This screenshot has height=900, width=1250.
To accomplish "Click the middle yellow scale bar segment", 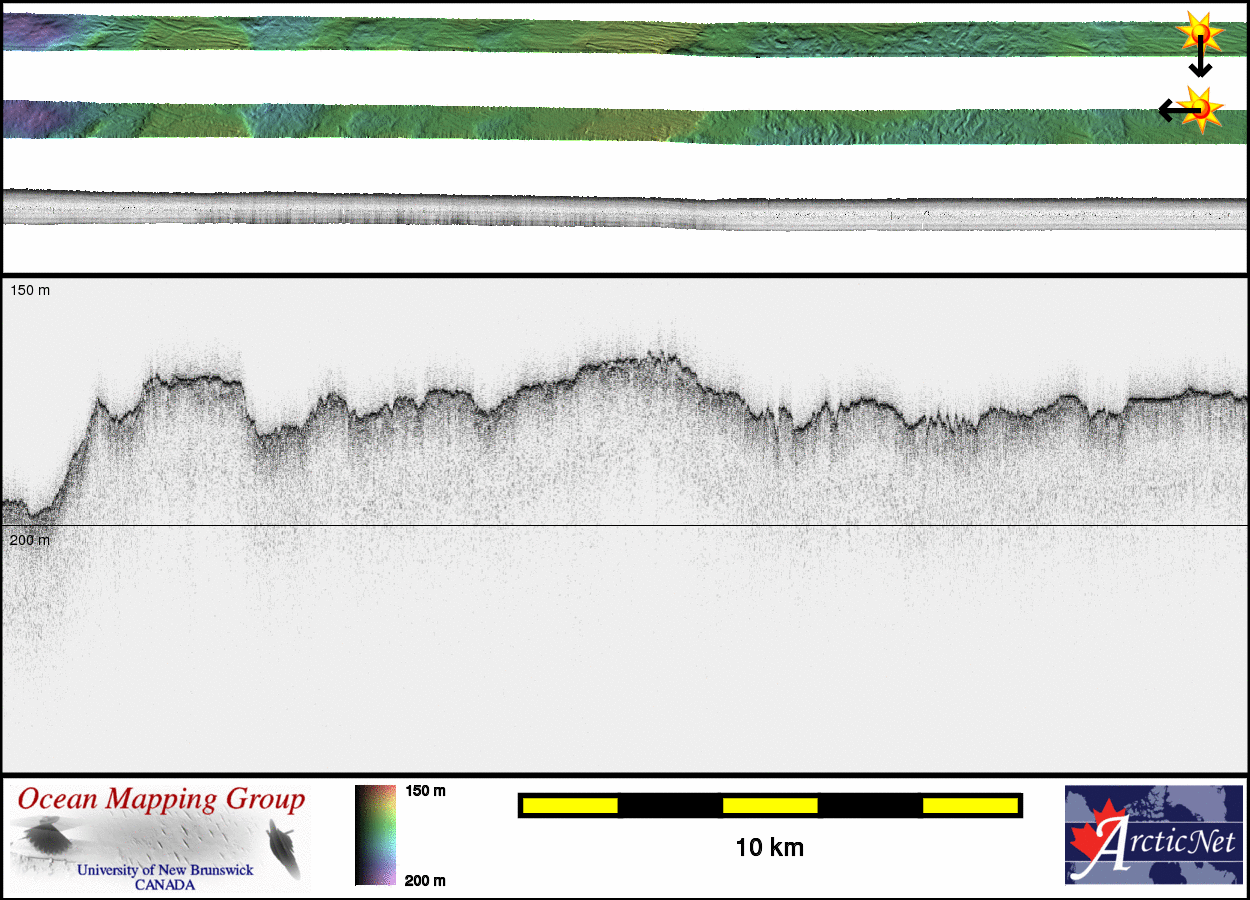I will click(770, 805).
